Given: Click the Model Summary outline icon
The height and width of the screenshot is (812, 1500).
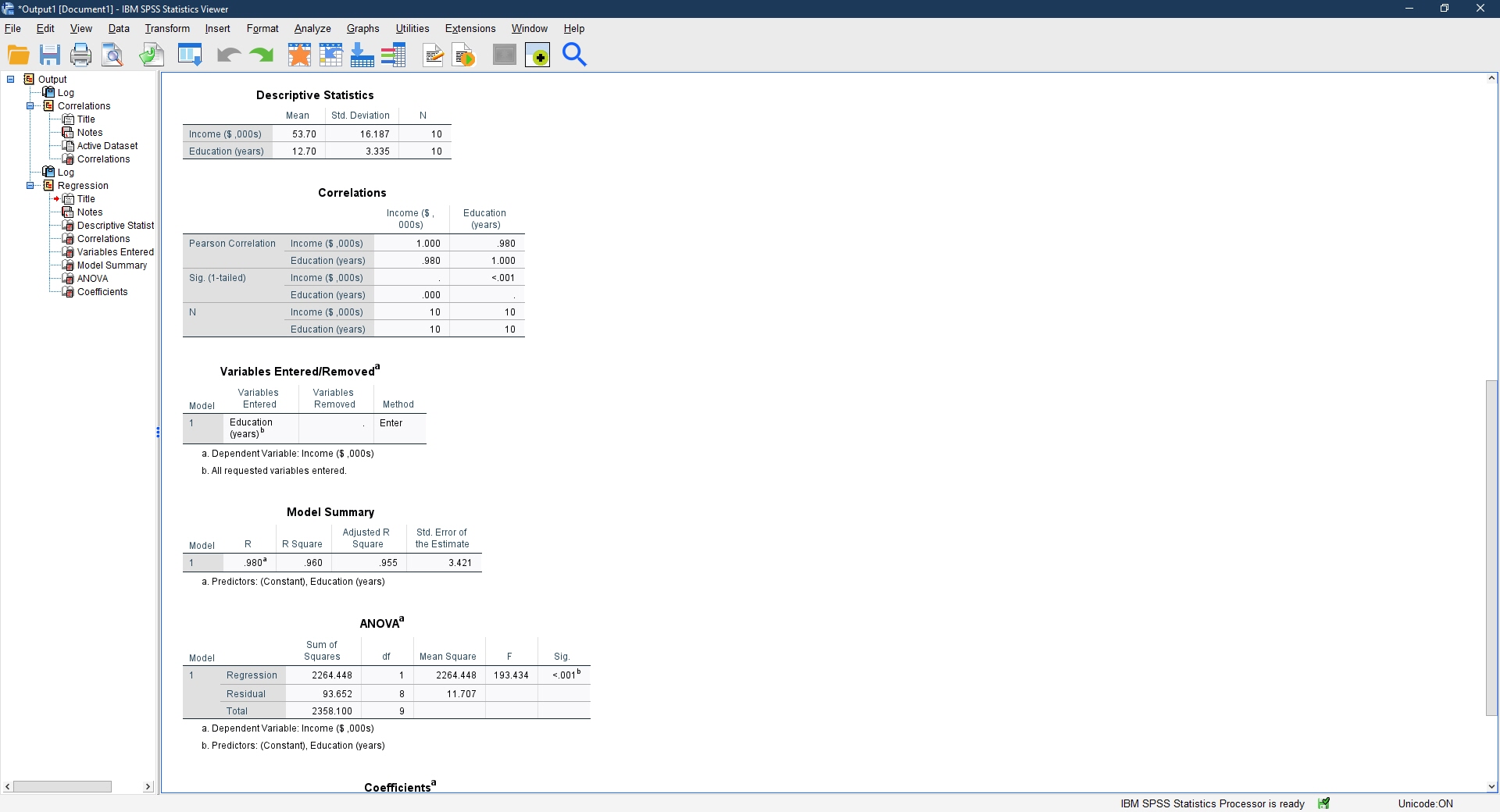Looking at the screenshot, I should click(68, 265).
